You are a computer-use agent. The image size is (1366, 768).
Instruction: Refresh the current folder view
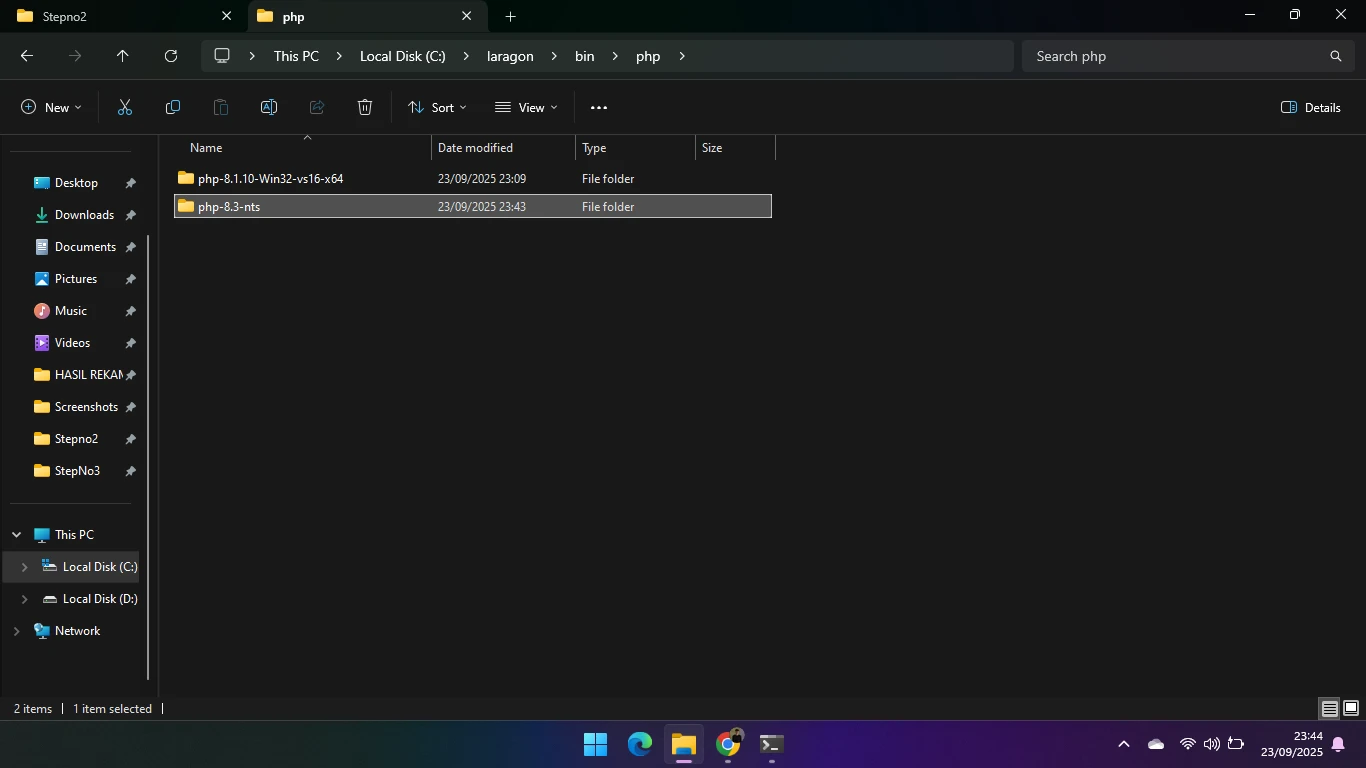tap(171, 57)
